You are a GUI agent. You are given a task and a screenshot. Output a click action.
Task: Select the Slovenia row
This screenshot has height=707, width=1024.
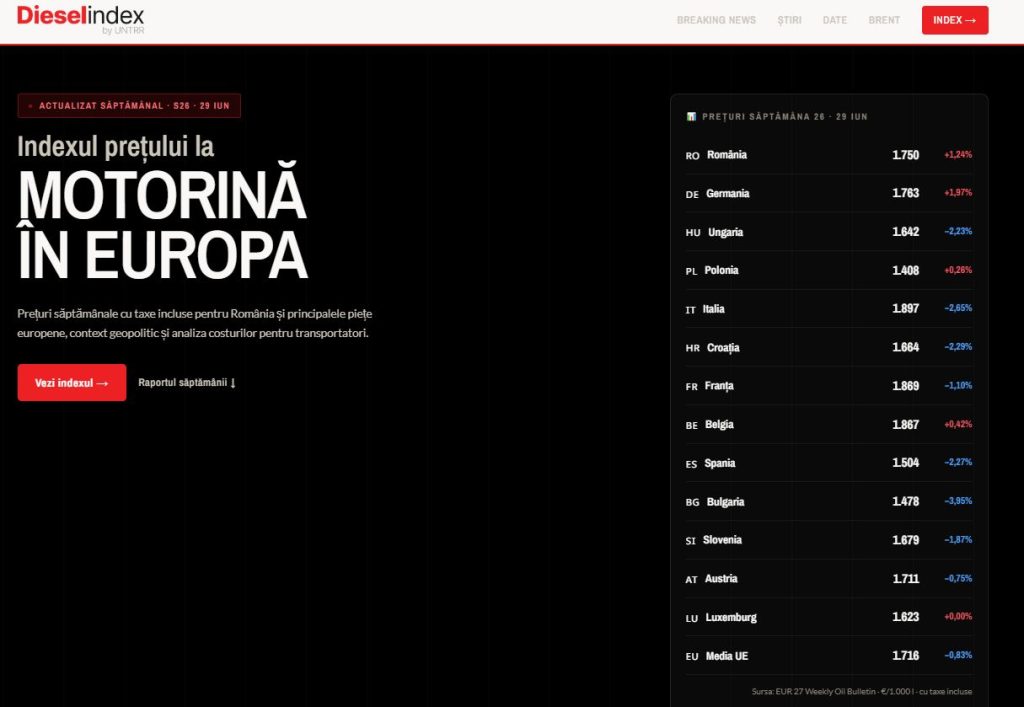(829, 540)
